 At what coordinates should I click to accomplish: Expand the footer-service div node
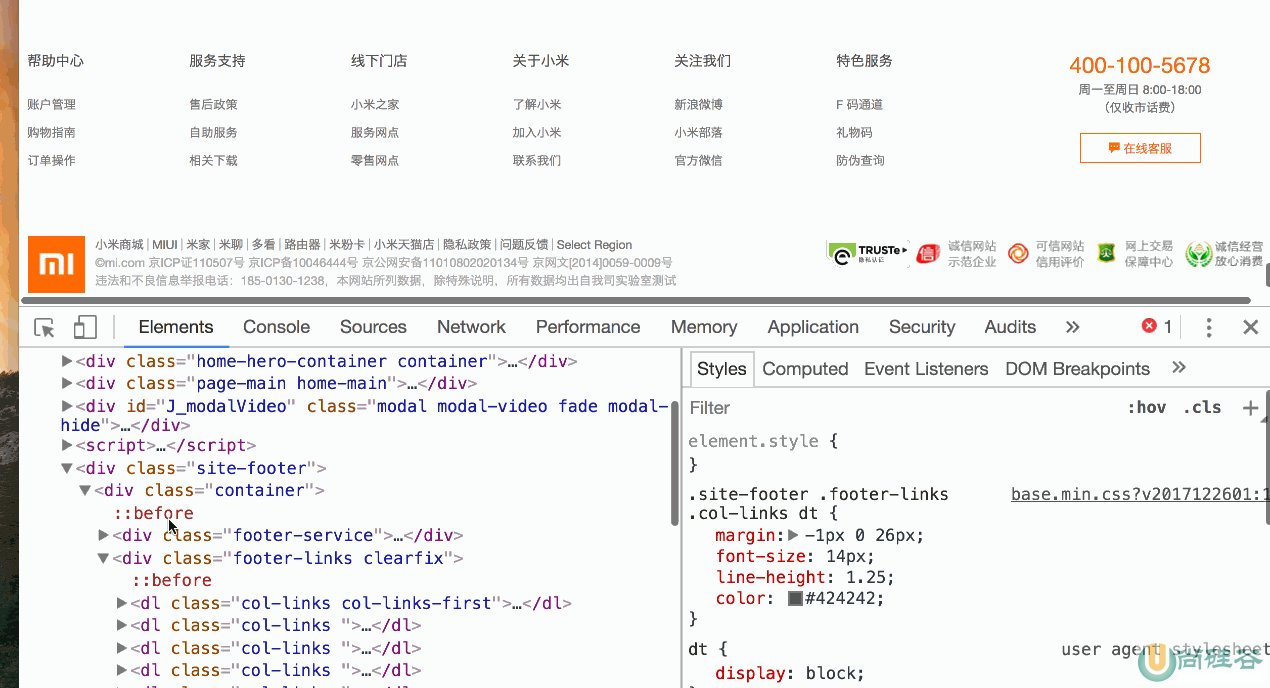[x=103, y=535]
